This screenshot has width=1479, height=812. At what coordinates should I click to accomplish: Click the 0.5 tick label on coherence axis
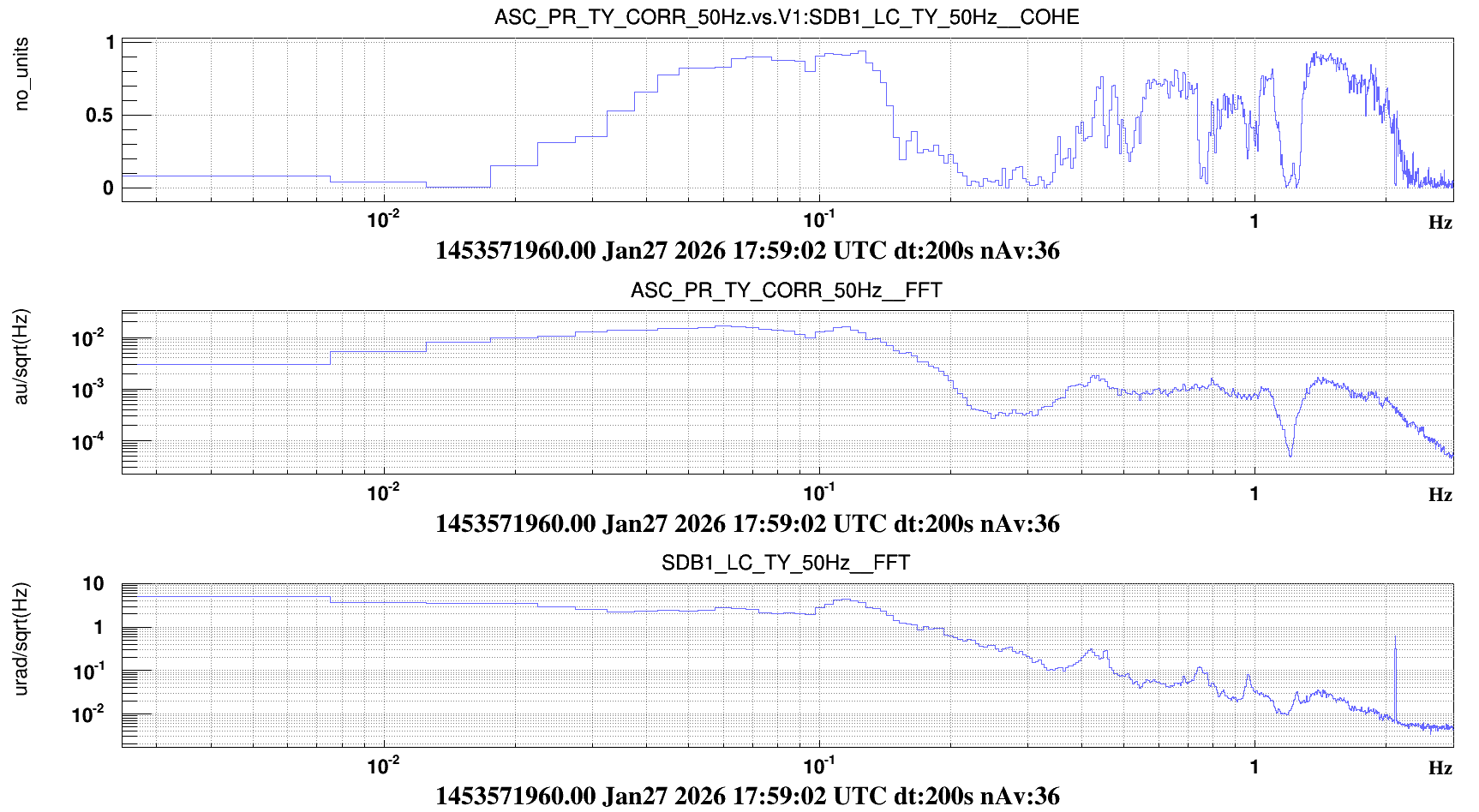point(99,115)
